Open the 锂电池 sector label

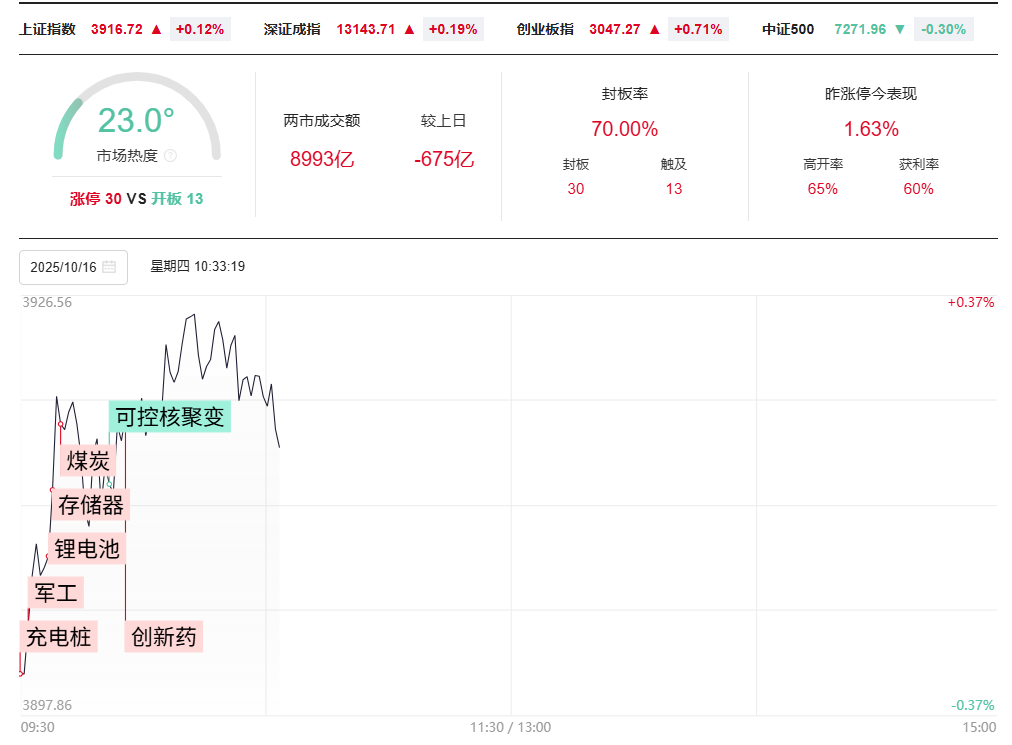[x=87, y=549]
